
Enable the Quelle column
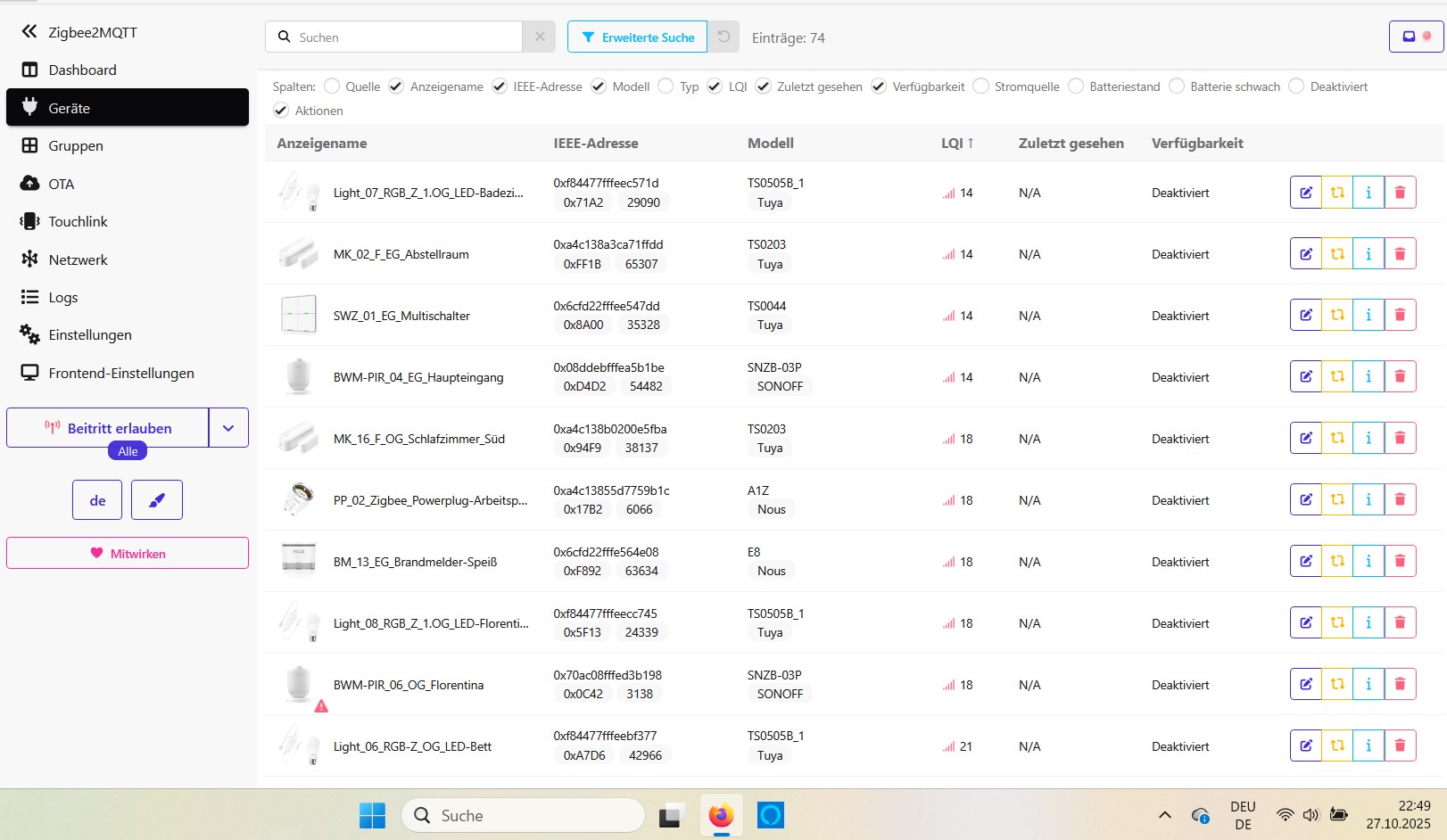[332, 86]
